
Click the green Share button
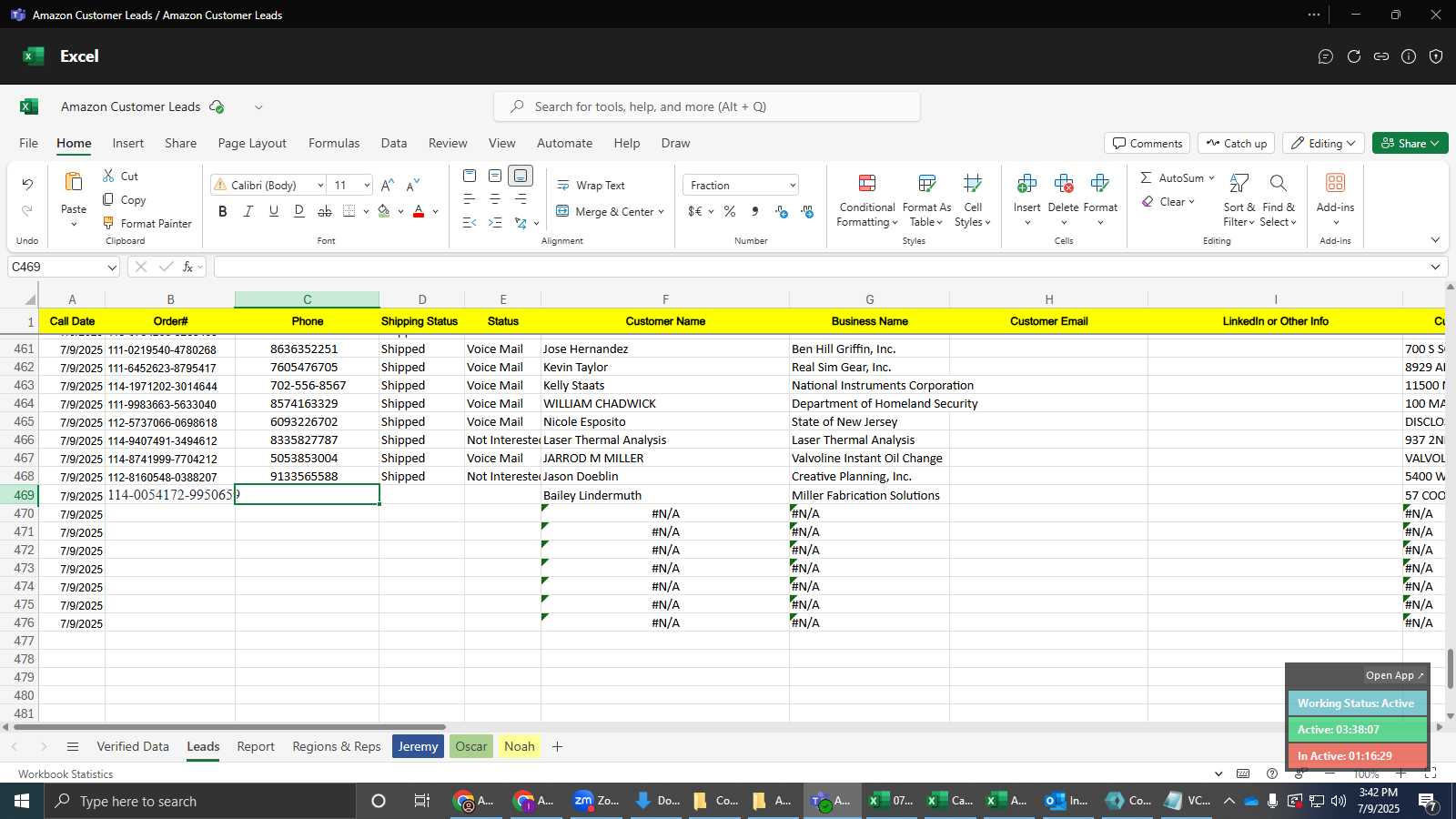coord(1410,143)
